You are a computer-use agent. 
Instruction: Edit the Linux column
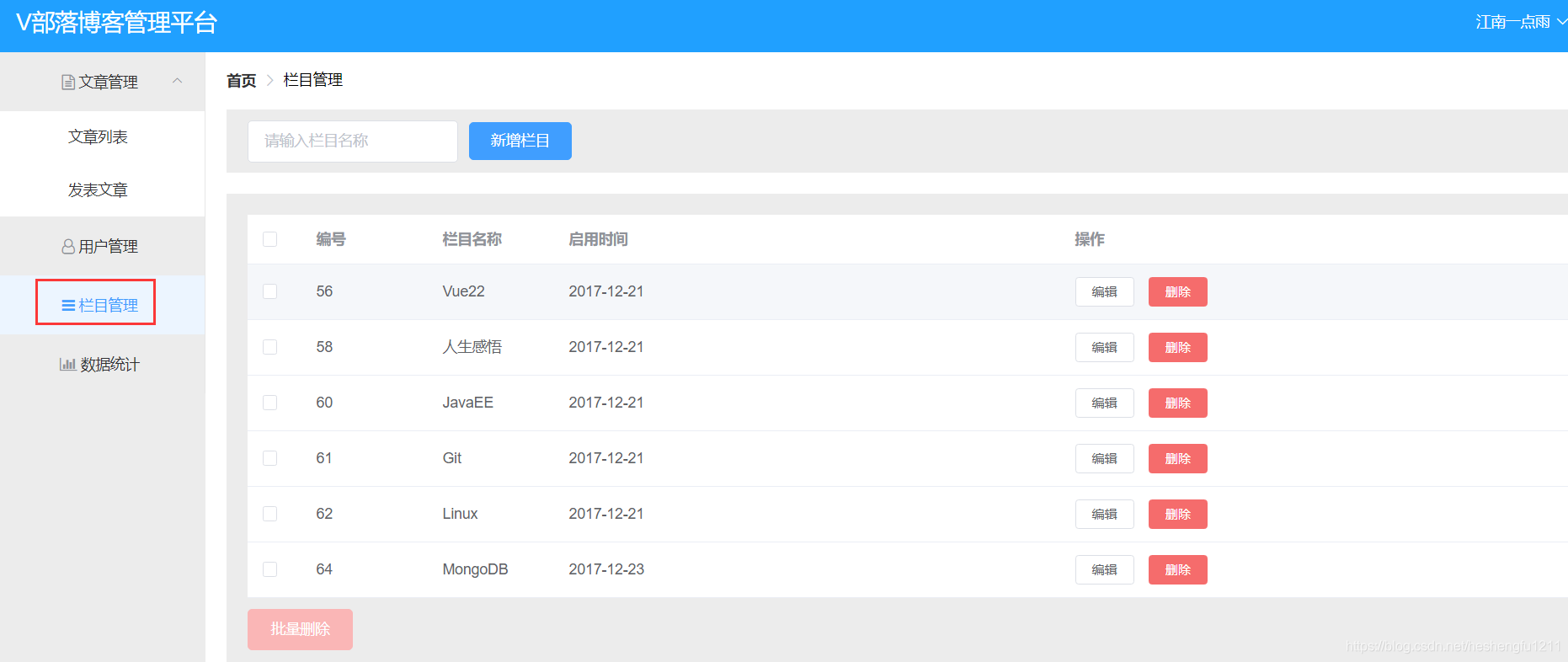point(1105,515)
